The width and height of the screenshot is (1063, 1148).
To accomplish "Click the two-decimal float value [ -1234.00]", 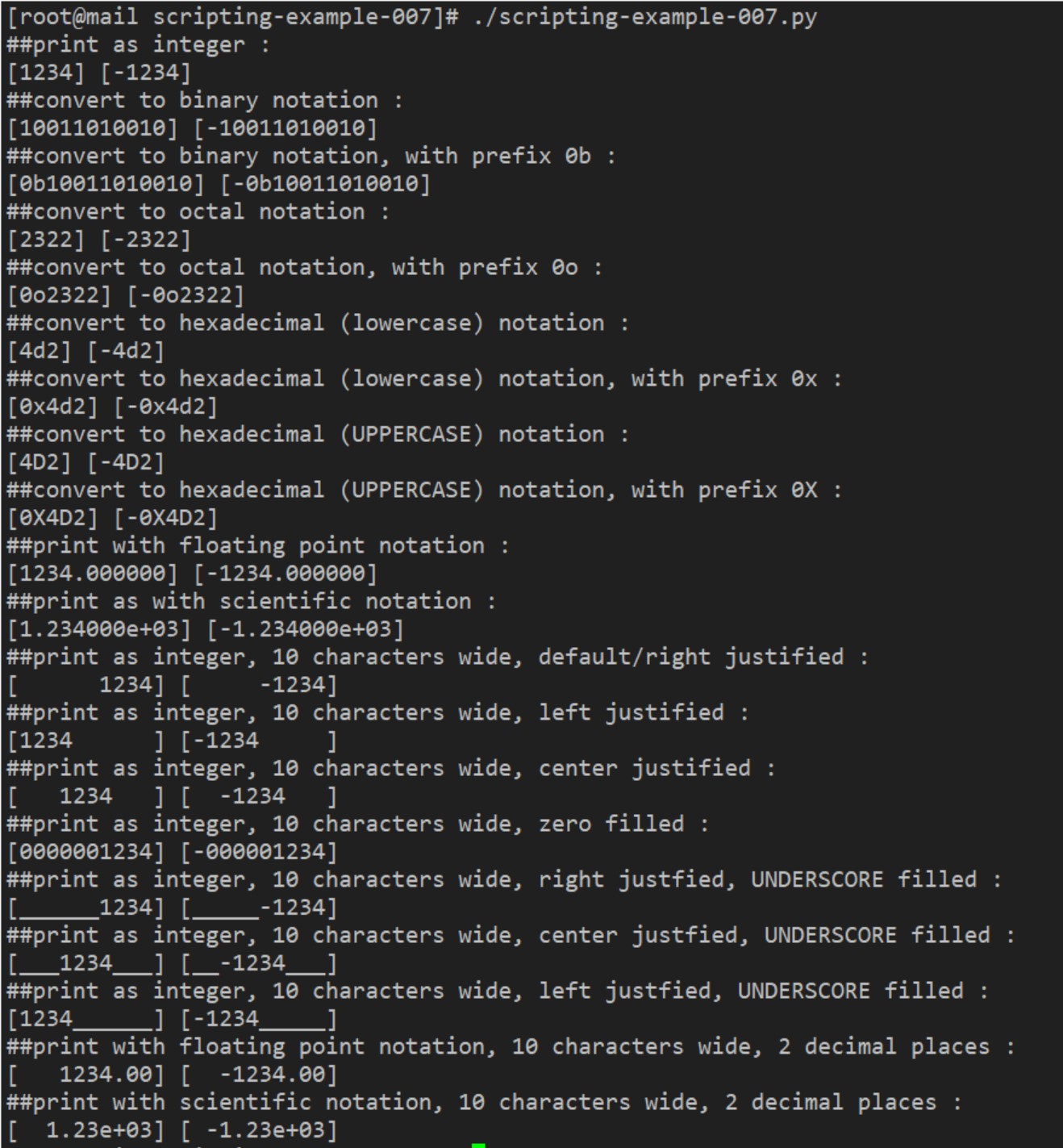I will coord(259,1075).
